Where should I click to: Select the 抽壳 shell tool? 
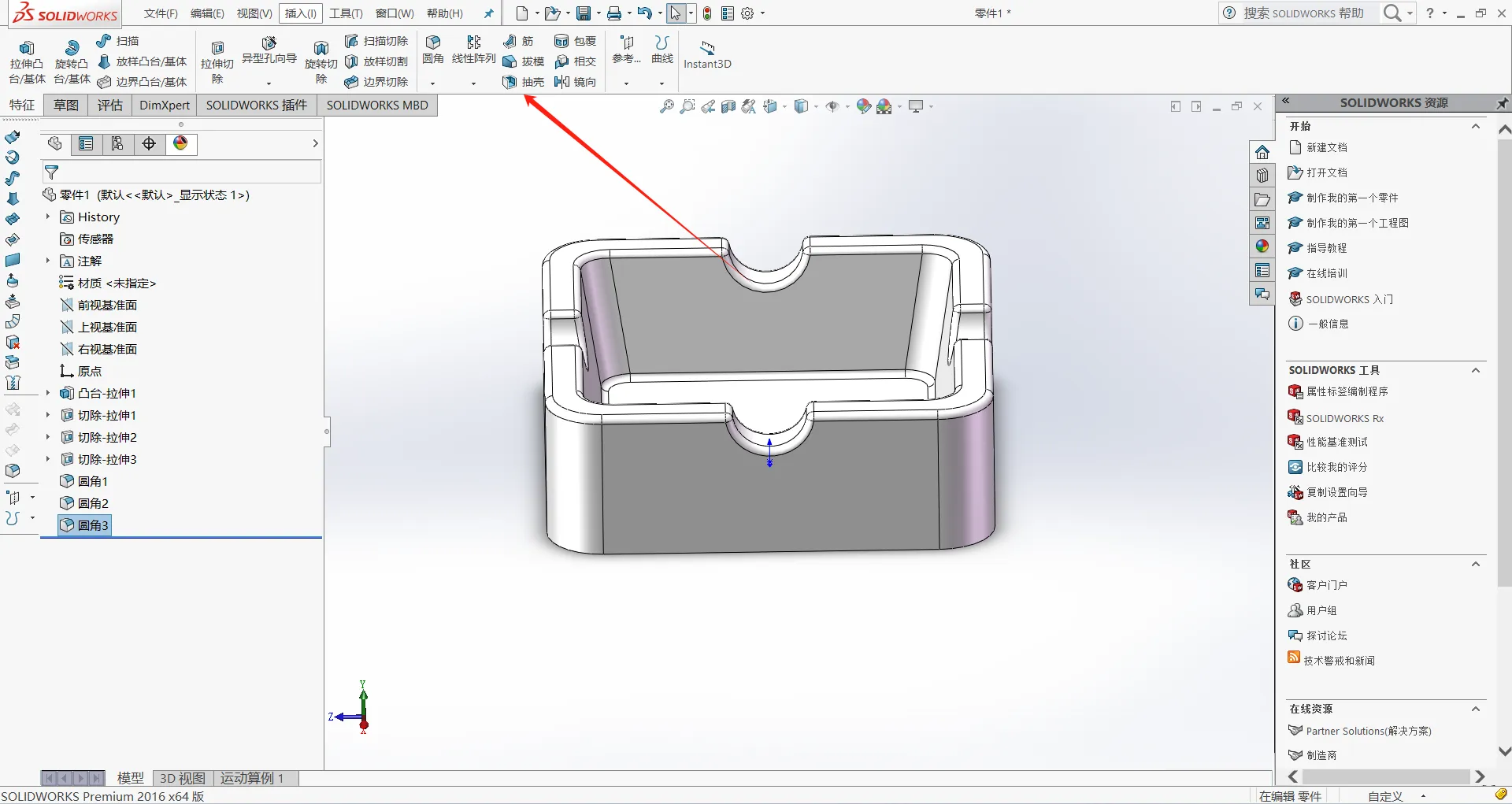point(523,82)
